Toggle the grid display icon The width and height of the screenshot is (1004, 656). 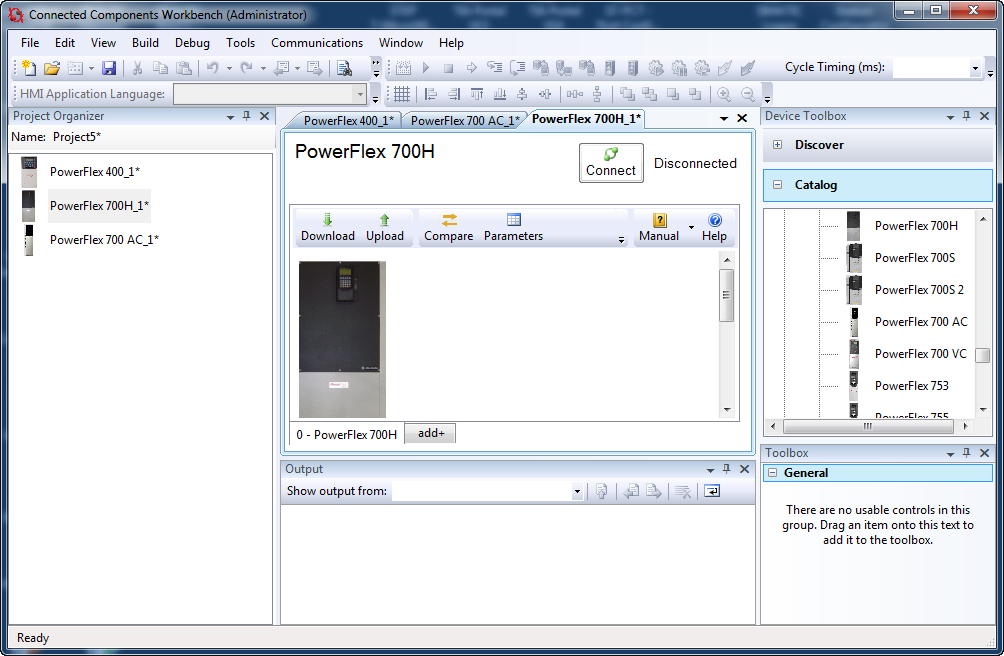(401, 95)
